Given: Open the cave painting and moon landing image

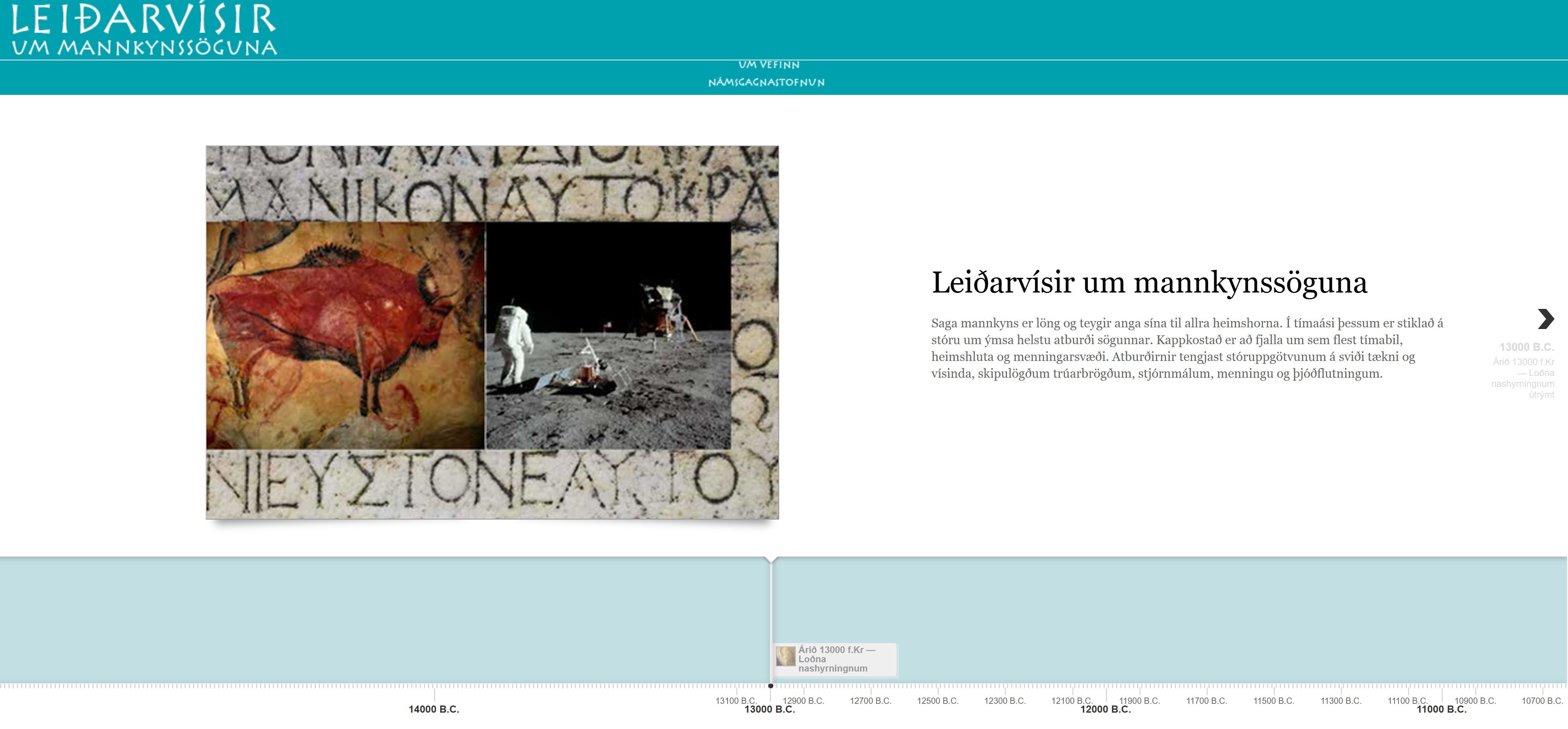Looking at the screenshot, I should (x=493, y=332).
